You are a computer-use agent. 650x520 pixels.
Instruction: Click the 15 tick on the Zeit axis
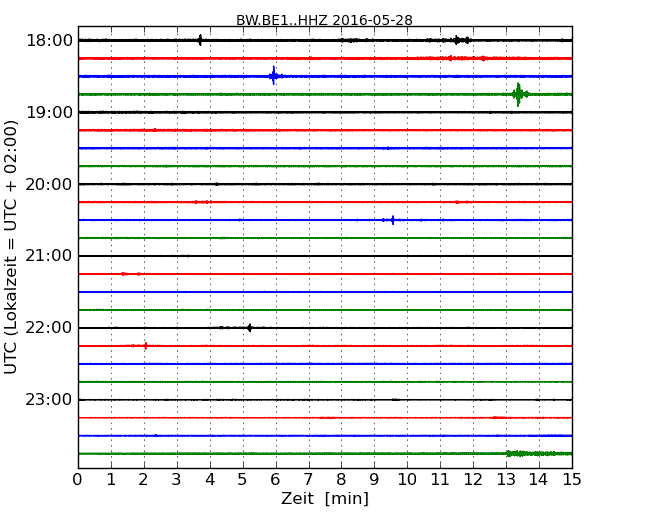click(x=572, y=479)
